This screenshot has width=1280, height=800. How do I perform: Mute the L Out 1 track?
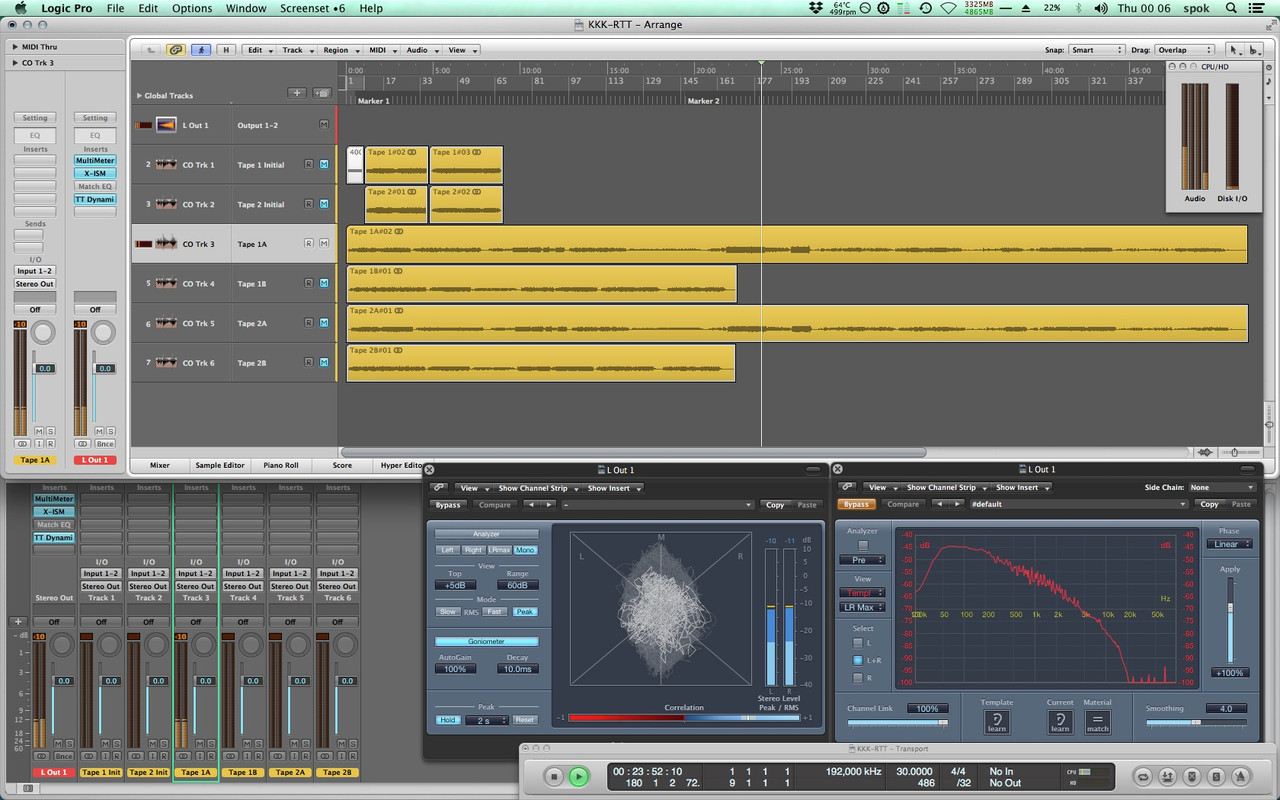click(x=324, y=125)
